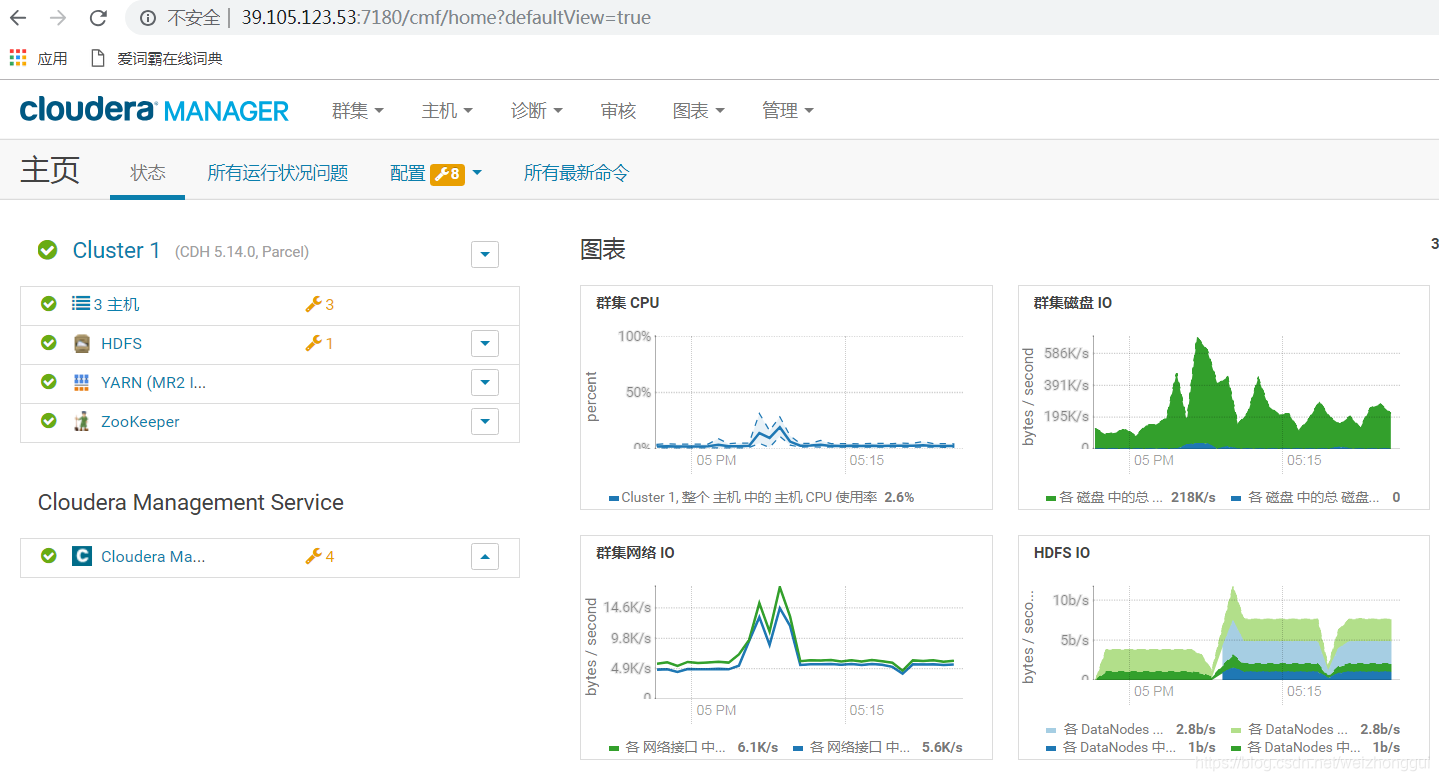This screenshot has width=1439, height=781.
Task: Click the orange wrench badge showing 8
Action: pyautogui.click(x=447, y=174)
